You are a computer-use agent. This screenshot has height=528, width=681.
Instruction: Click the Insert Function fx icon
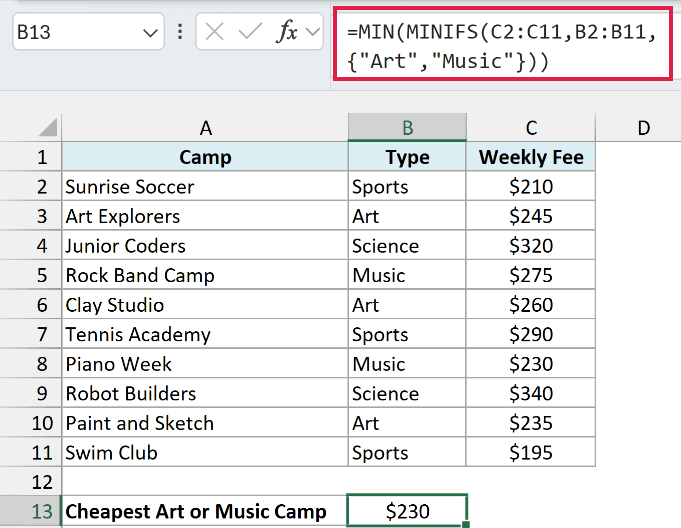click(287, 32)
